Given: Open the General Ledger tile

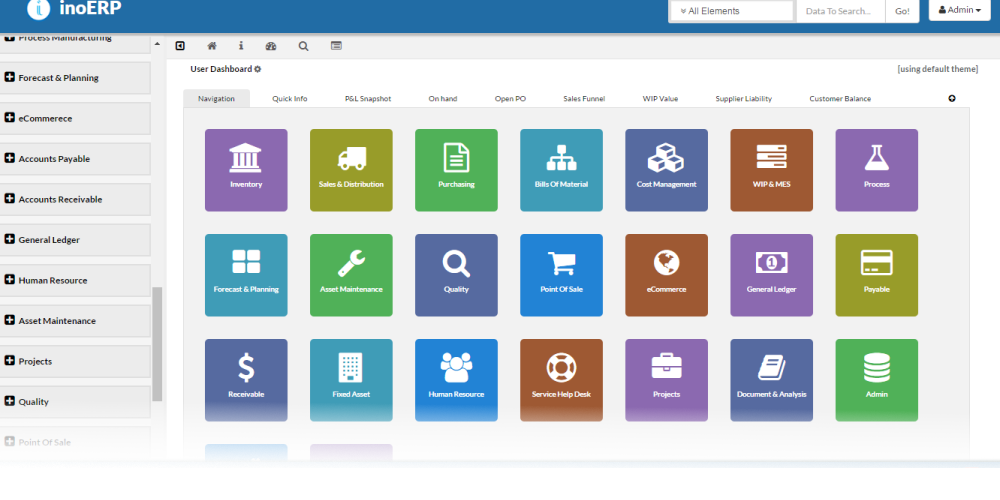Looking at the screenshot, I should (772, 275).
